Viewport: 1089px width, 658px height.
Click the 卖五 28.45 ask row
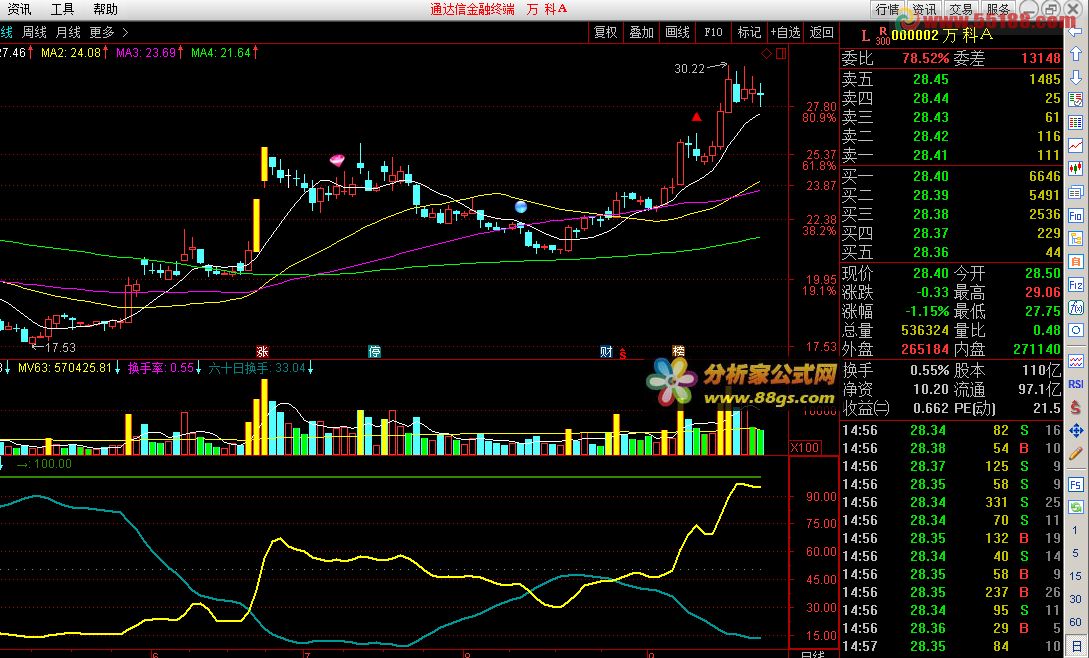pos(951,79)
